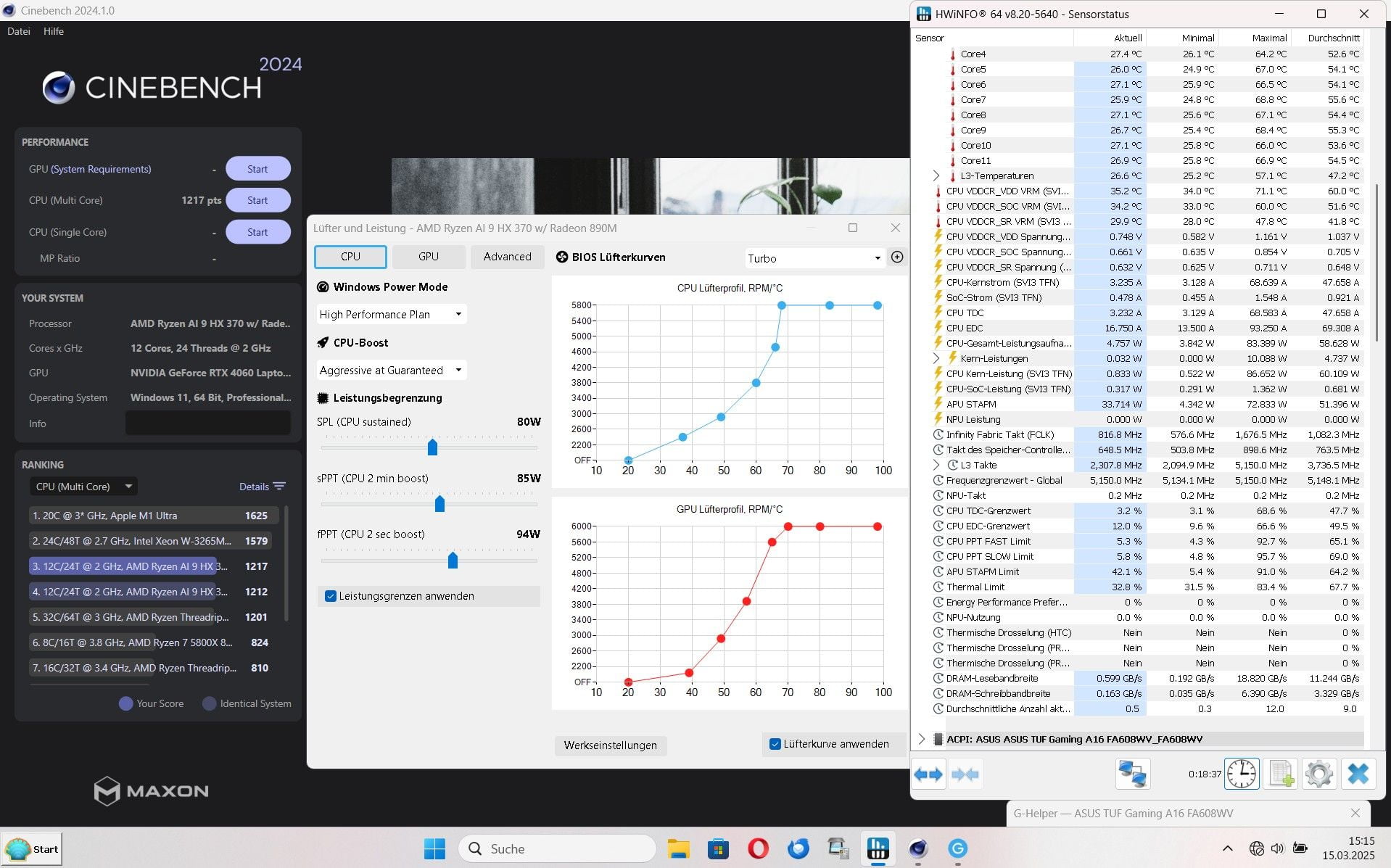The height and width of the screenshot is (868, 1391).
Task: Click the clock showing 15:15 in taskbar
Action: (1361, 841)
